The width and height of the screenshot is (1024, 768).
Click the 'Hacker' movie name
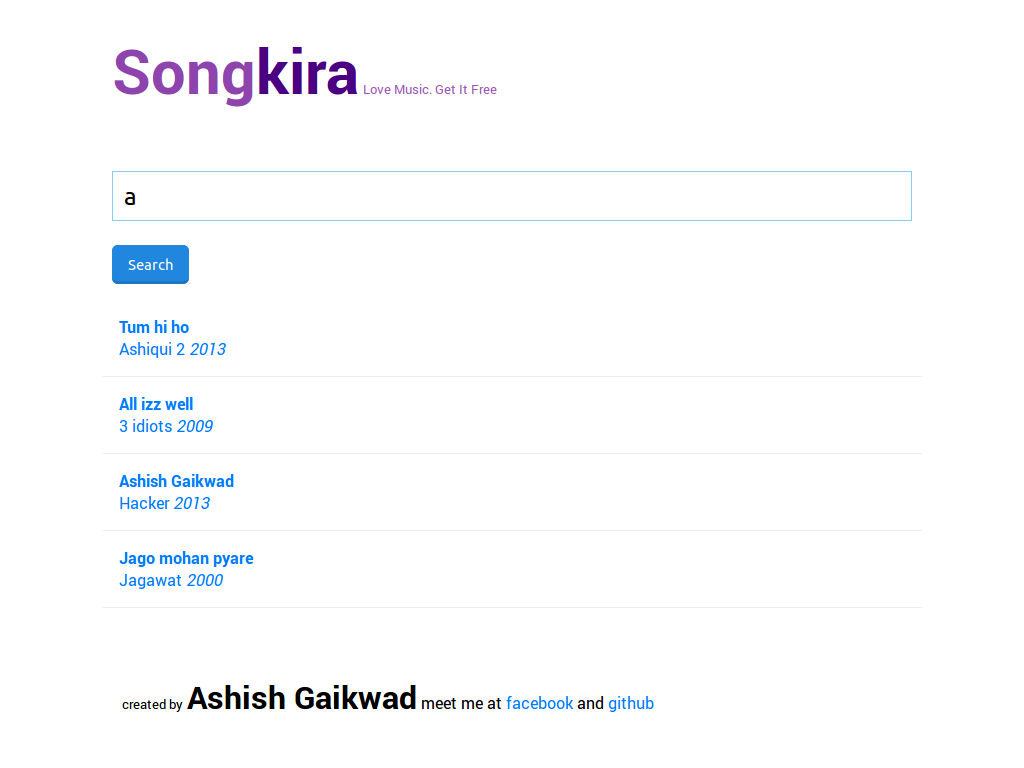[144, 503]
